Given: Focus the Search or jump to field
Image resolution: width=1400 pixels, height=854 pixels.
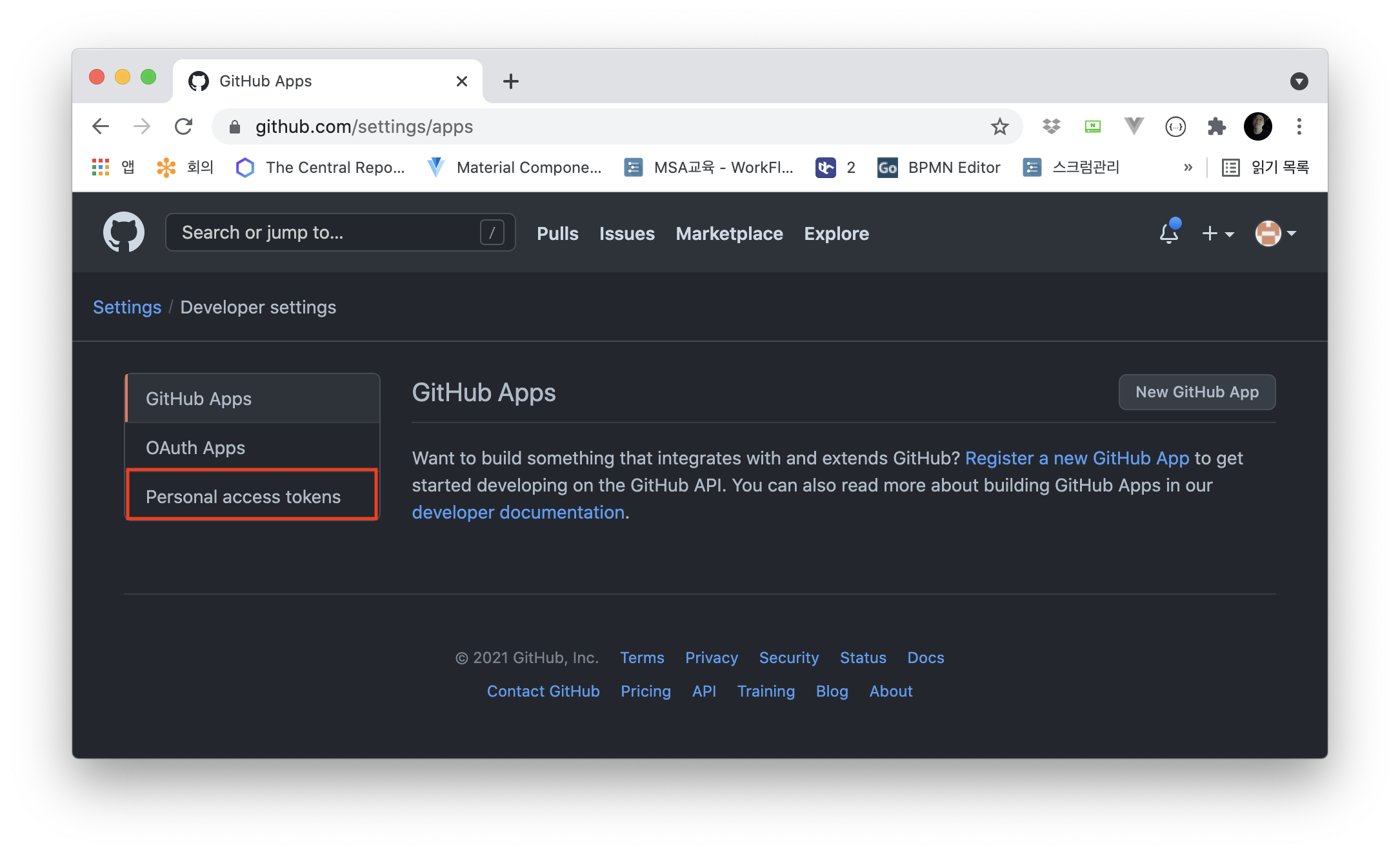Looking at the screenshot, I should click(x=341, y=232).
